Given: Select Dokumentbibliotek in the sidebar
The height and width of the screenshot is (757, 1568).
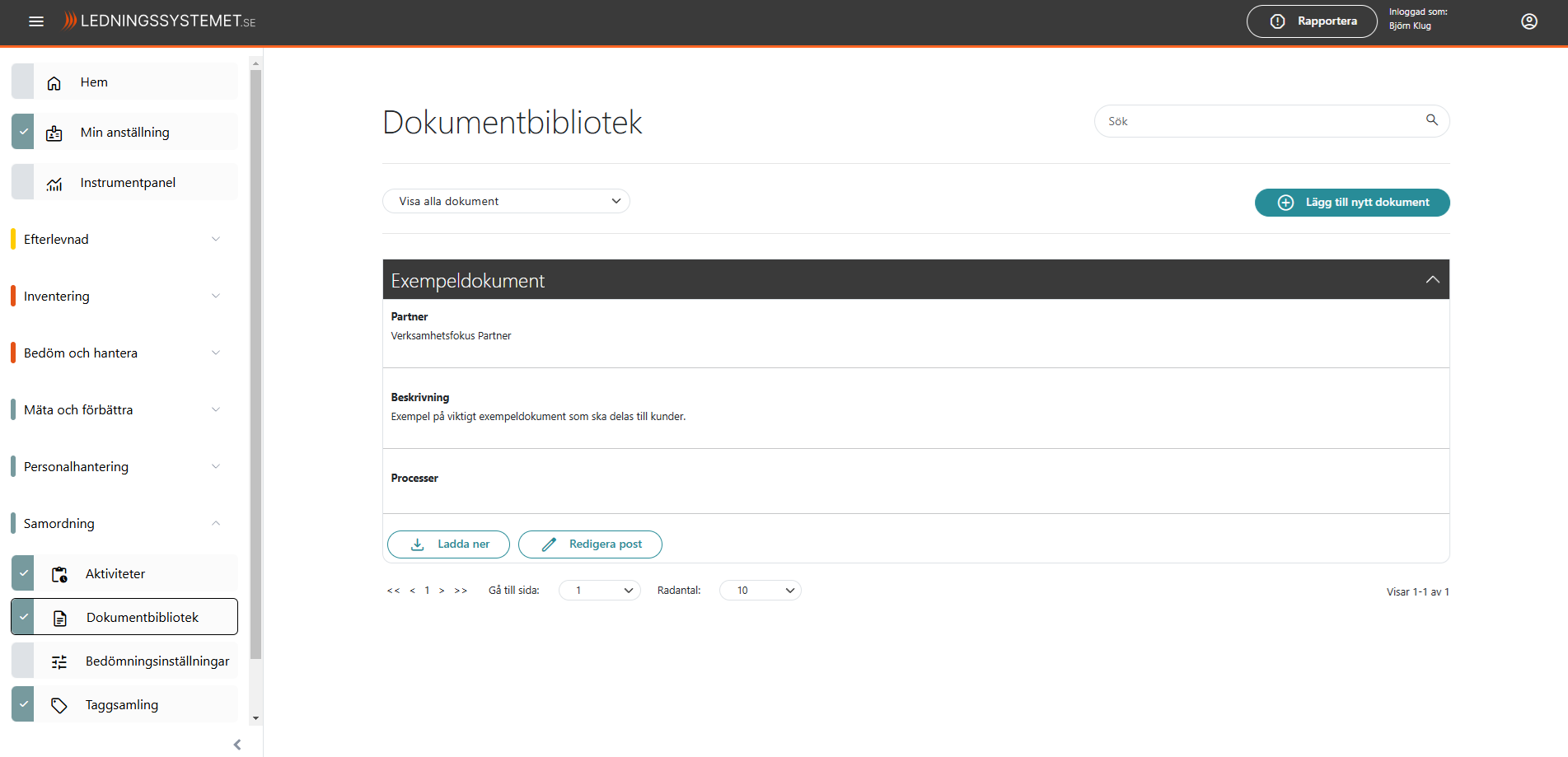Looking at the screenshot, I should (142, 617).
